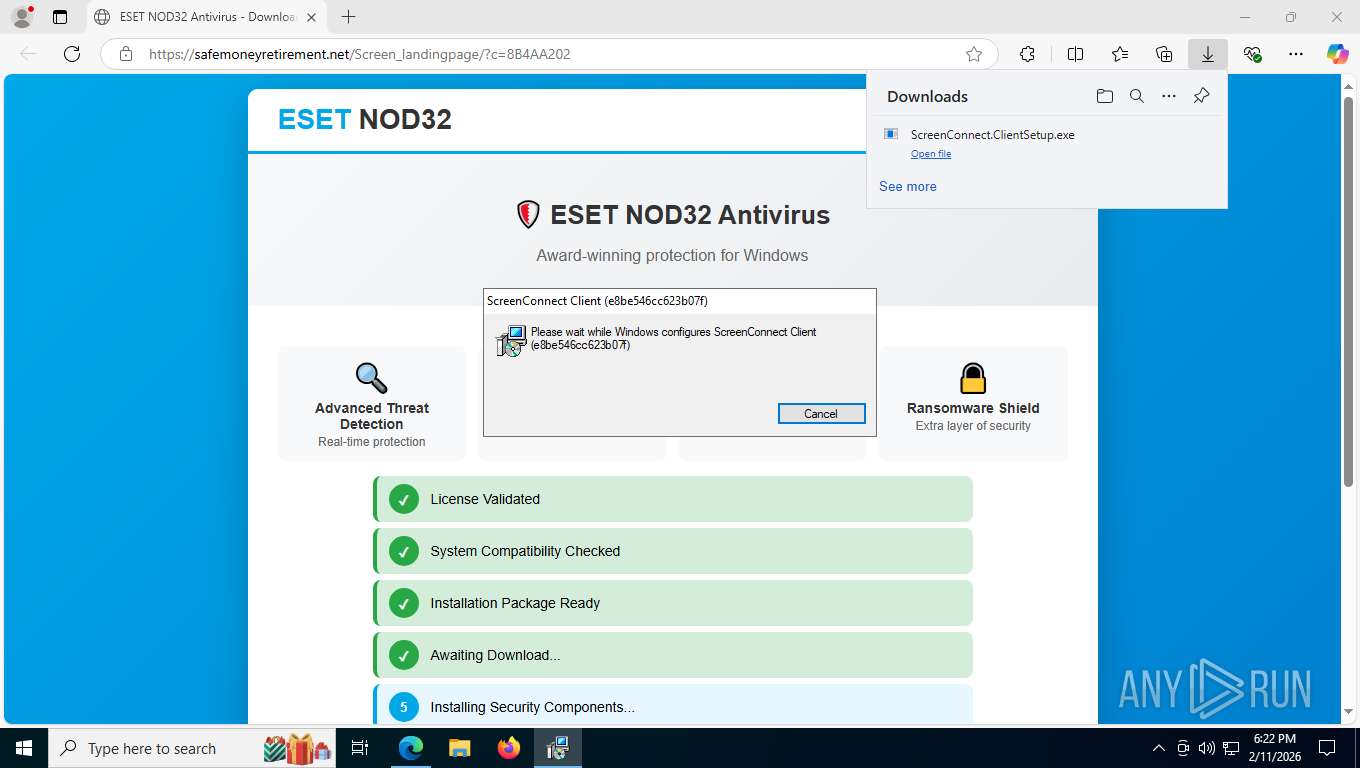Show hidden system tray icons
The width and height of the screenshot is (1360, 768).
click(1159, 748)
